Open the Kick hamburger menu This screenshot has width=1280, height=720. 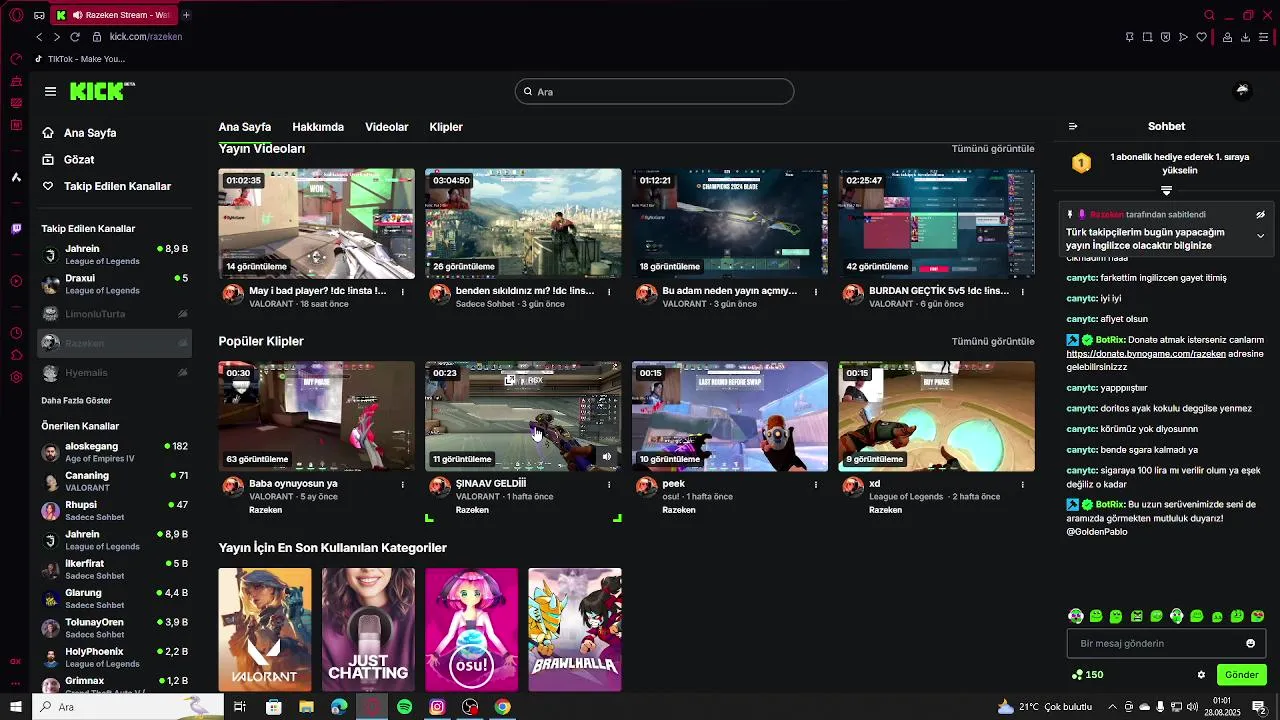[x=50, y=91]
